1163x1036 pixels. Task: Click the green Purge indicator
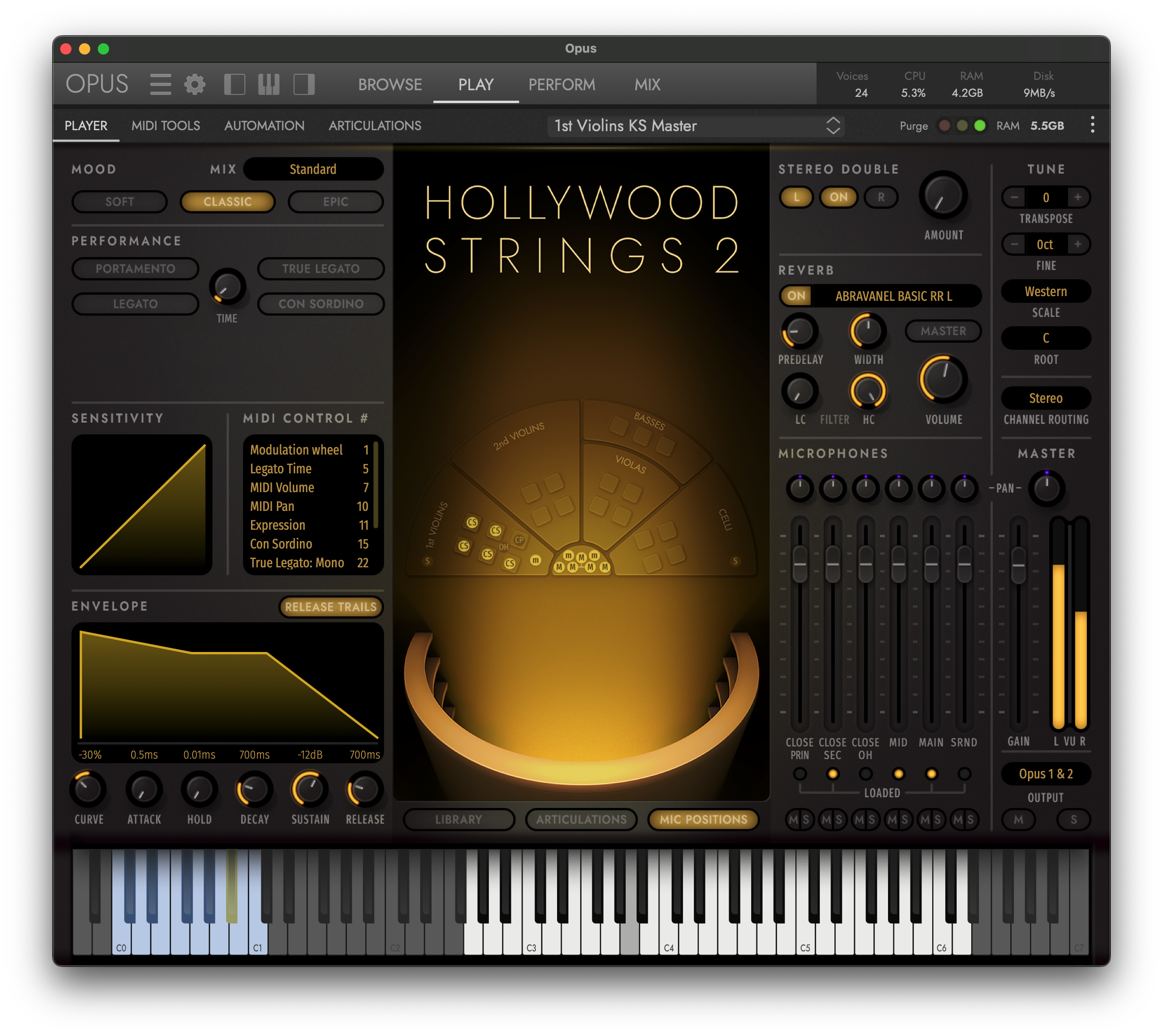[x=980, y=125]
